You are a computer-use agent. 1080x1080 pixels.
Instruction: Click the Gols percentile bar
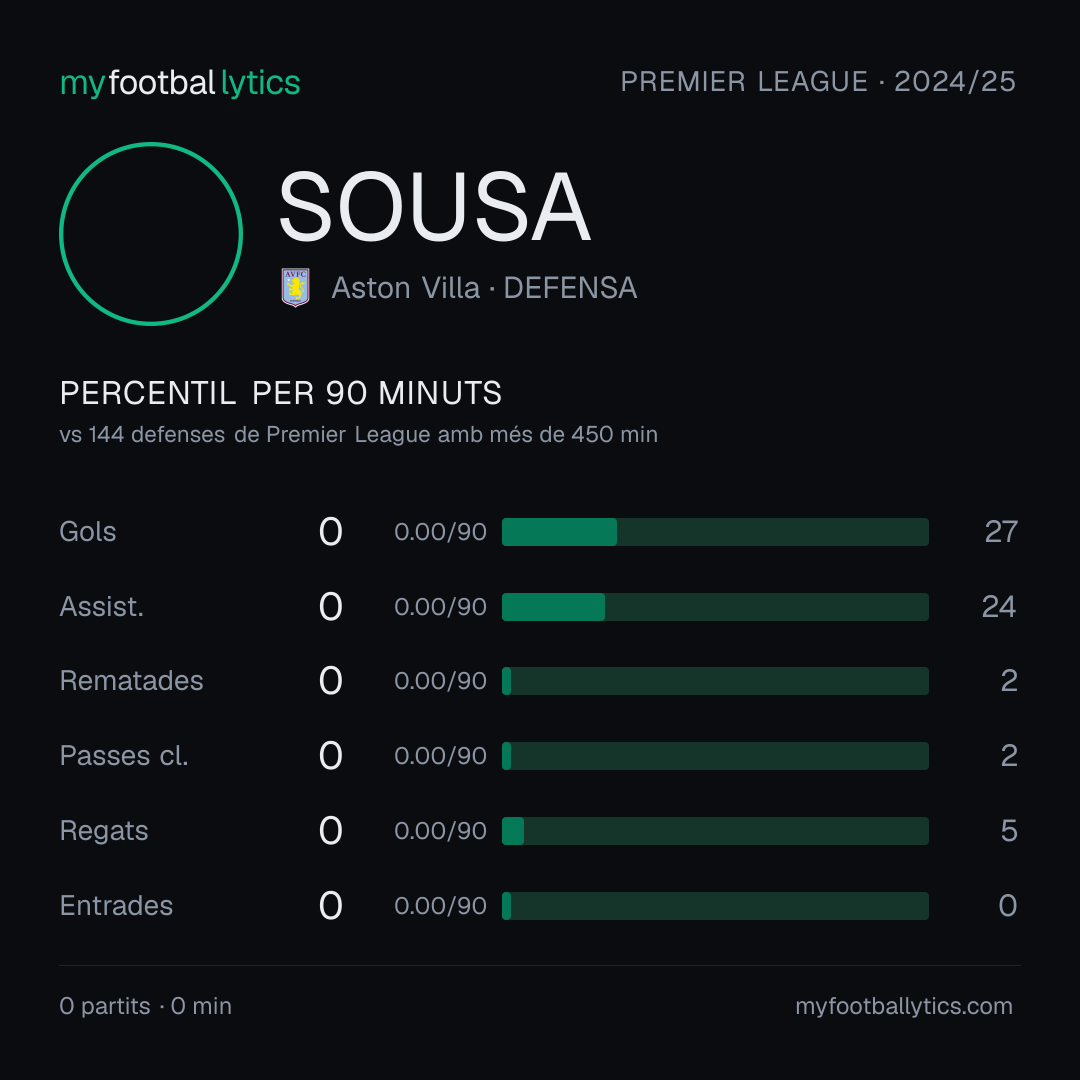click(715, 532)
